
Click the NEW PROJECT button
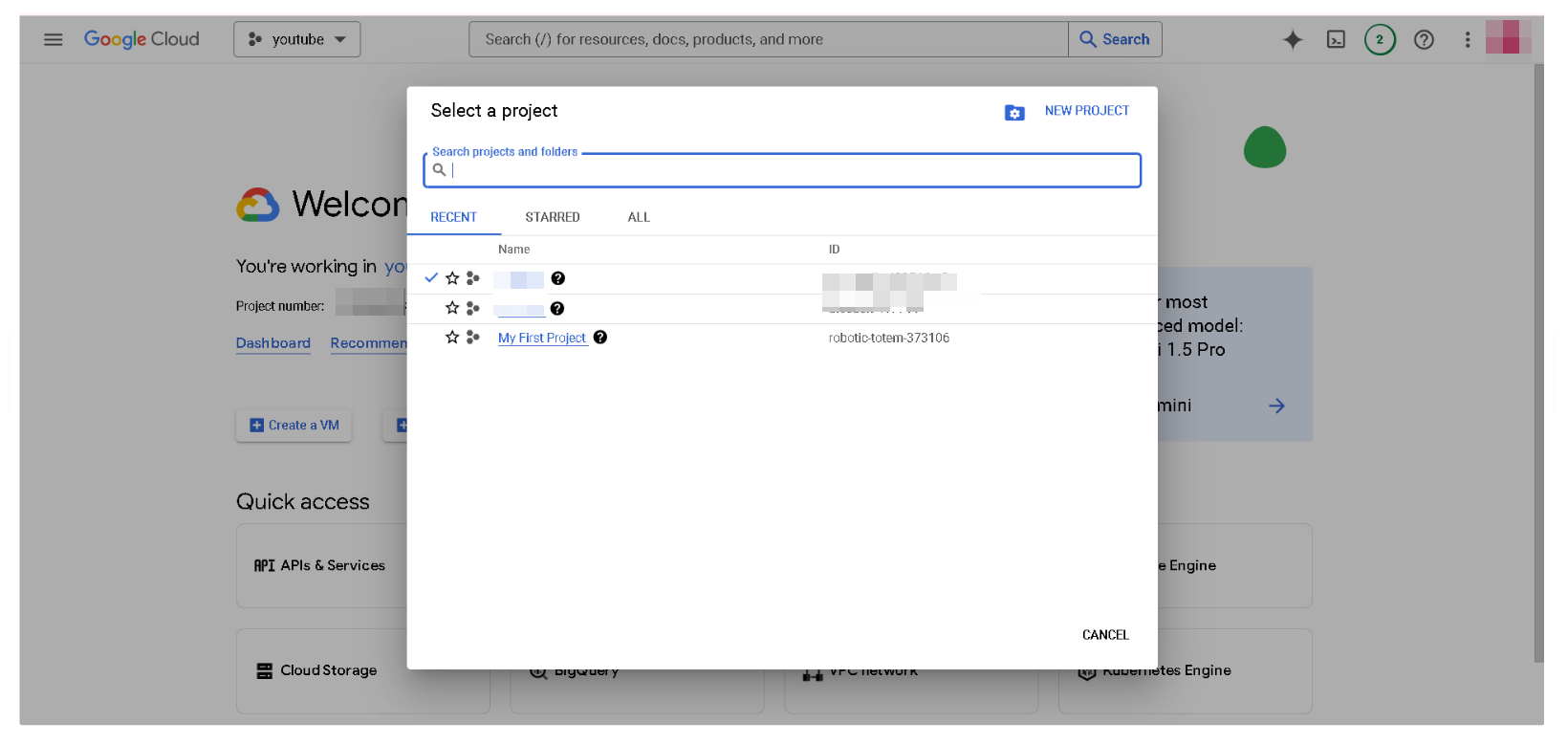click(x=1086, y=111)
